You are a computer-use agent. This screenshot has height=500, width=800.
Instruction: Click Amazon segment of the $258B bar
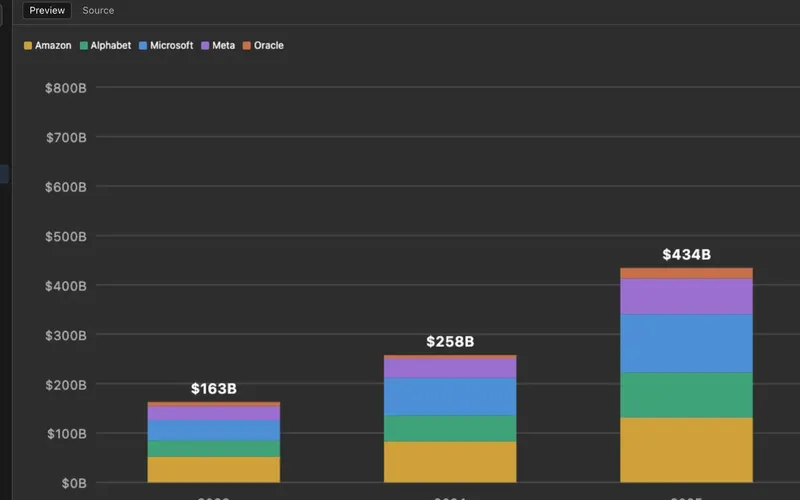tap(450, 462)
